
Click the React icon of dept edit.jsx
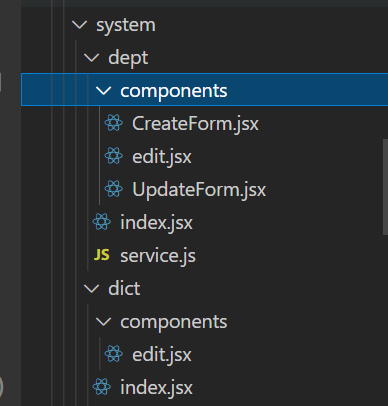click(x=114, y=156)
